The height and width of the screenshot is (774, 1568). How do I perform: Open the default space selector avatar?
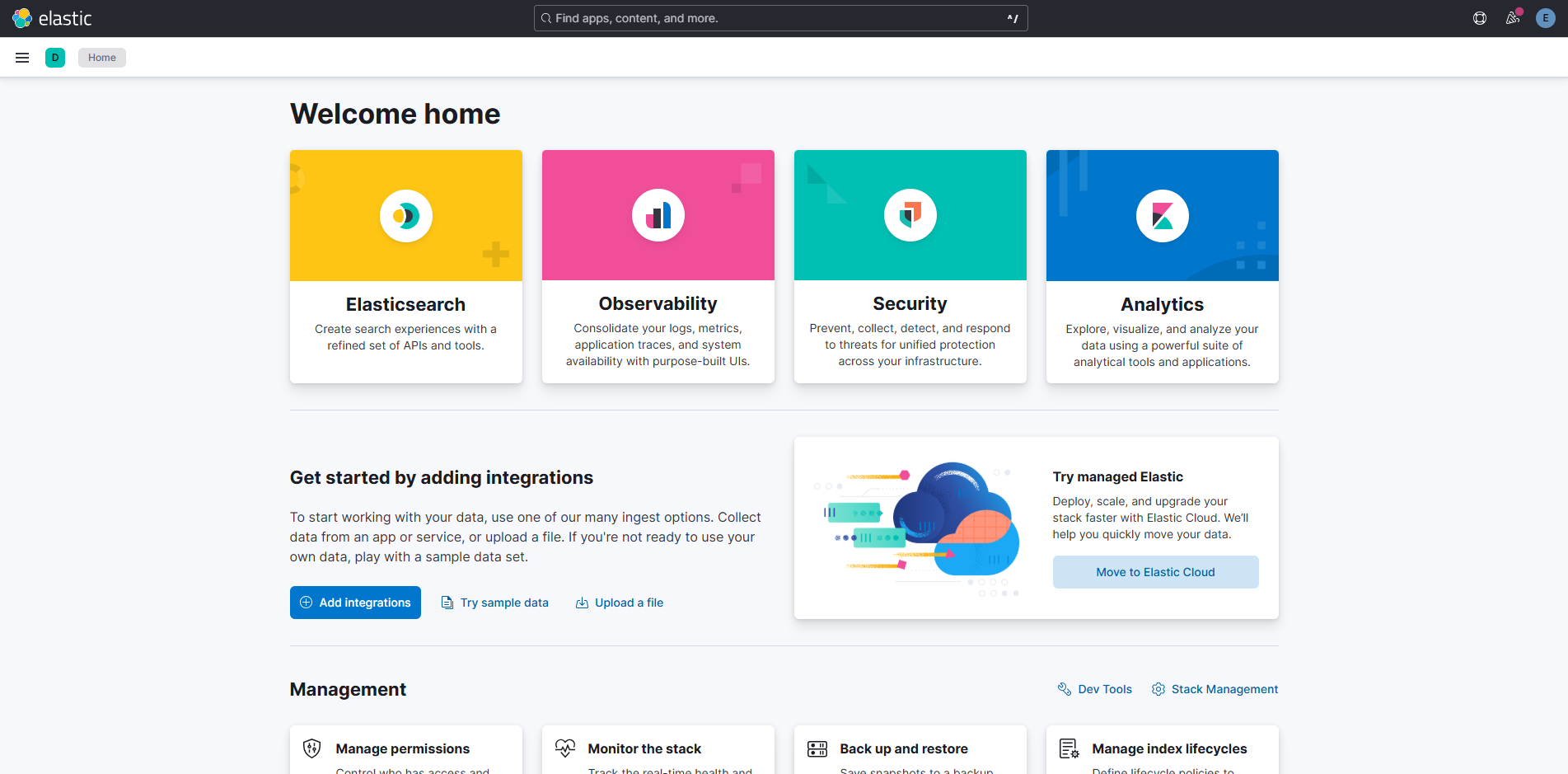[x=55, y=58]
